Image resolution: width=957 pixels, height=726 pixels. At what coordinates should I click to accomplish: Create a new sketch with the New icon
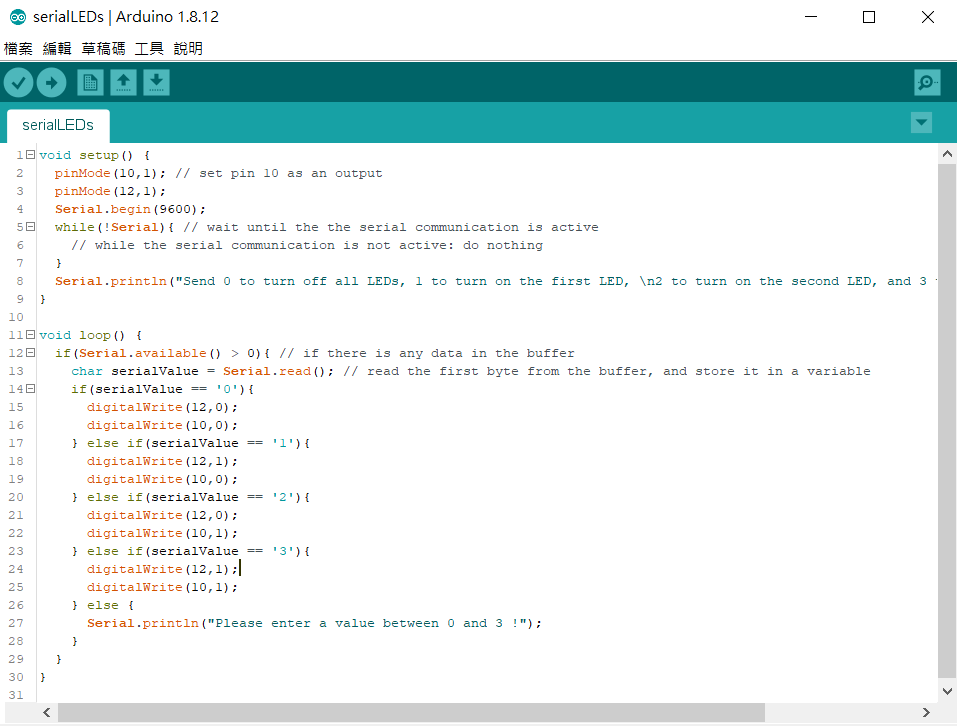pyautogui.click(x=90, y=82)
